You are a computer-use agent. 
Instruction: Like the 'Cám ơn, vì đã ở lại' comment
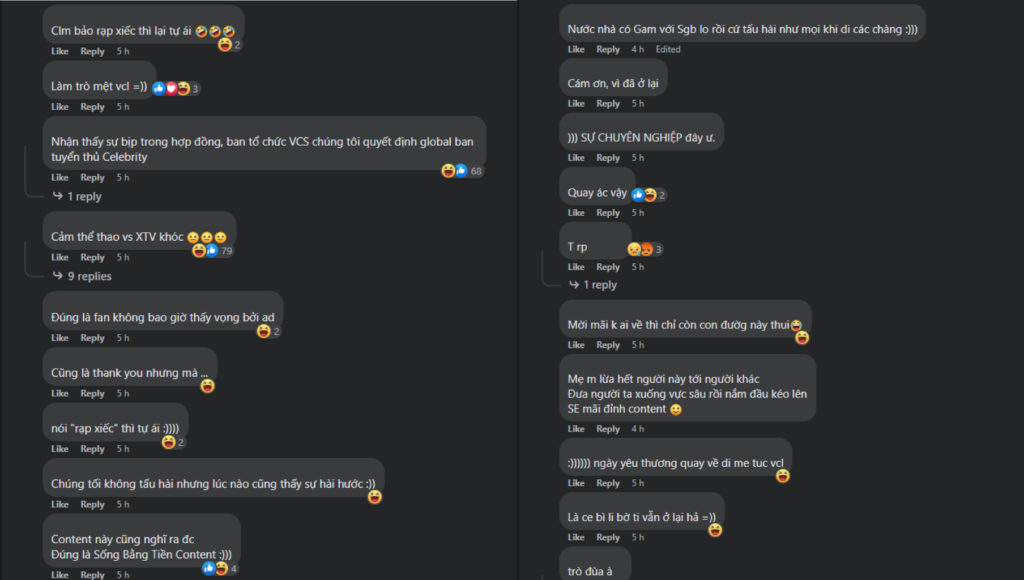(576, 104)
